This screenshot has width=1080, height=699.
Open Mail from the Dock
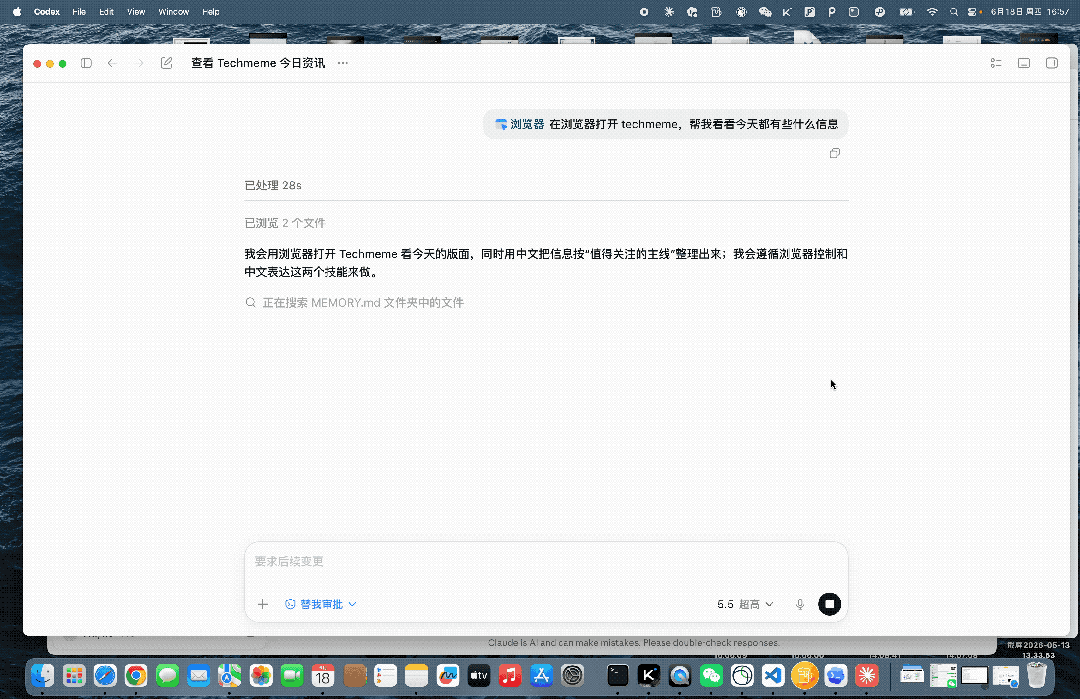[x=198, y=676]
